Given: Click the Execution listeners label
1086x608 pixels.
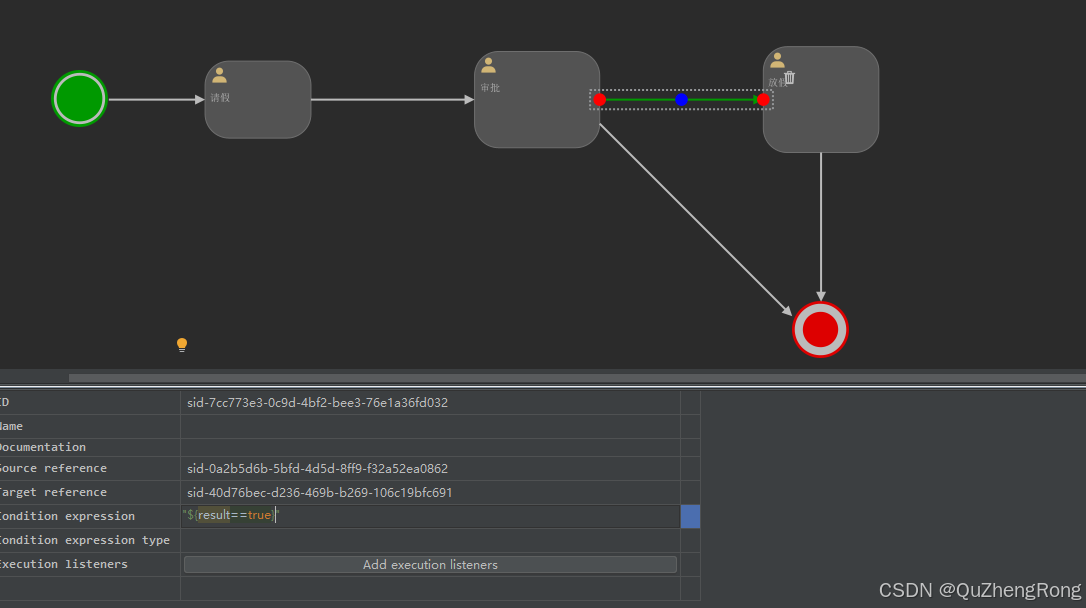Looking at the screenshot, I should [x=64, y=564].
